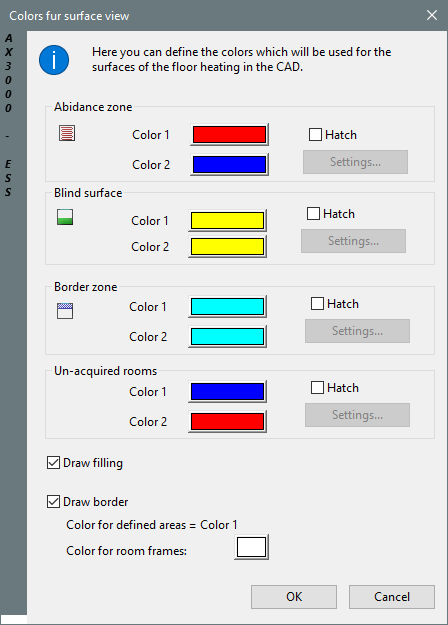This screenshot has height=625, width=448.
Task: Disable the Draw border checkbox
Action: coord(53,501)
